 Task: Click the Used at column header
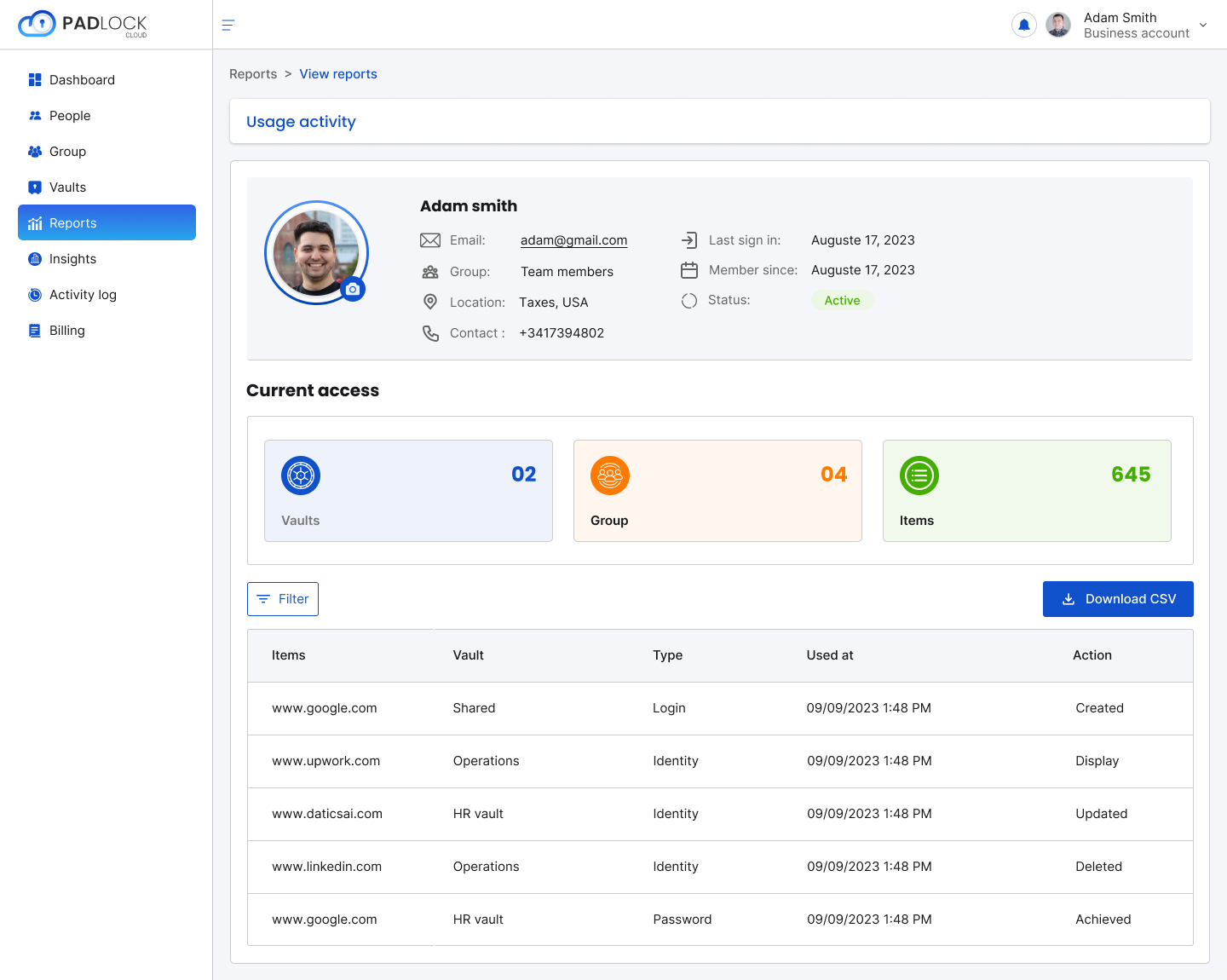[830, 655]
